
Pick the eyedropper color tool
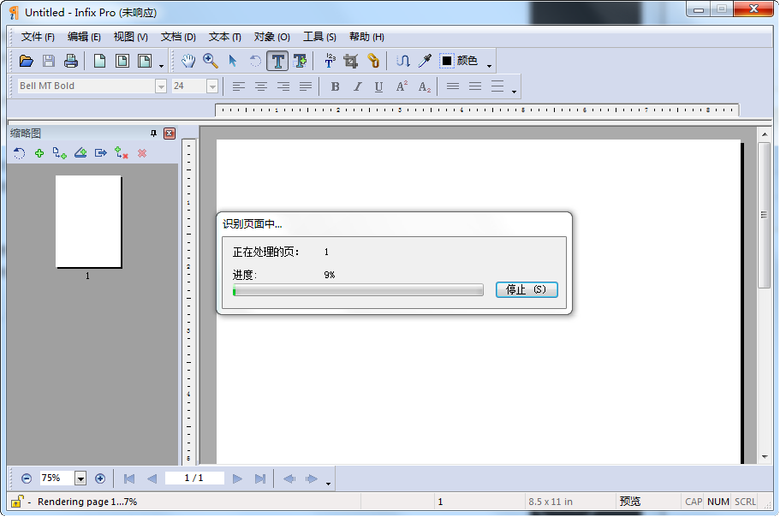pyautogui.click(x=425, y=61)
